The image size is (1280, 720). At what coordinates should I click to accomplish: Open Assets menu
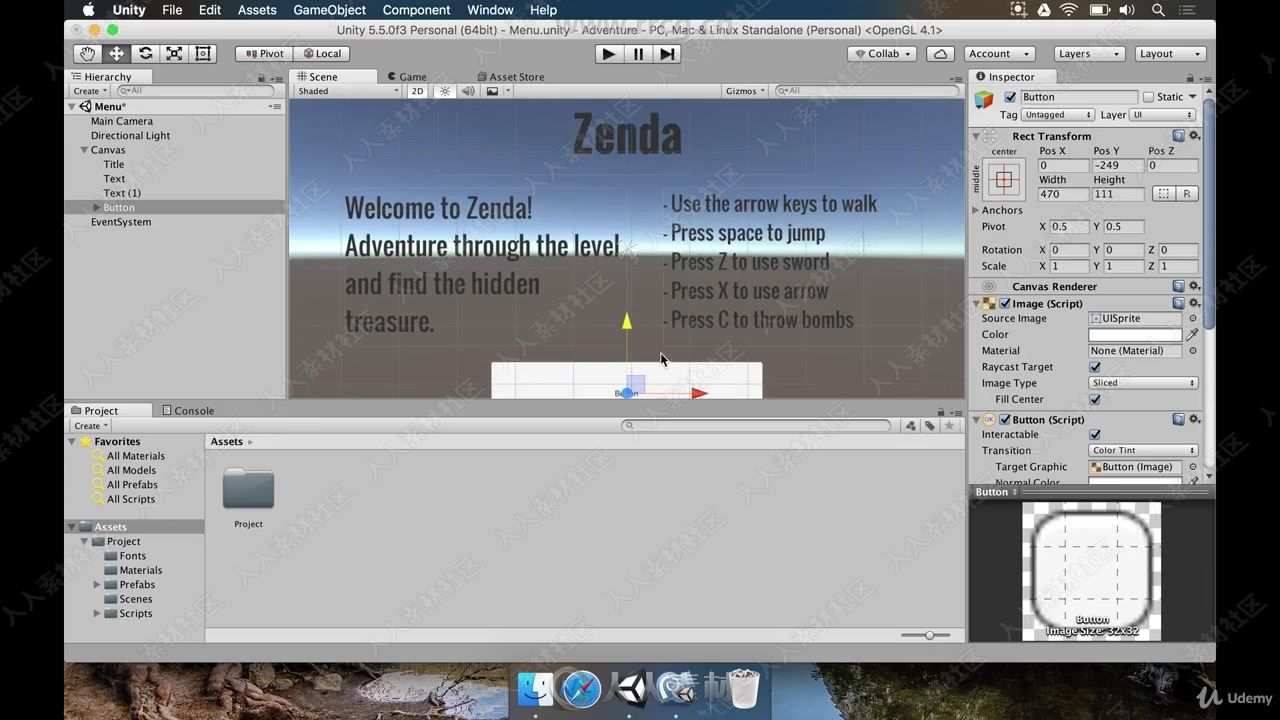pos(257,10)
